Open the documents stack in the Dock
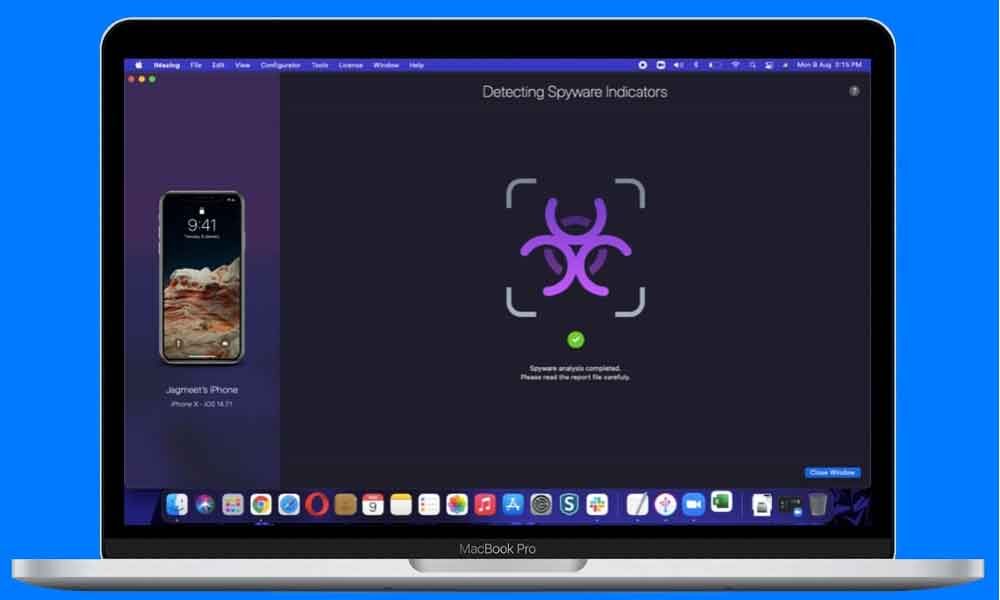 [x=762, y=505]
